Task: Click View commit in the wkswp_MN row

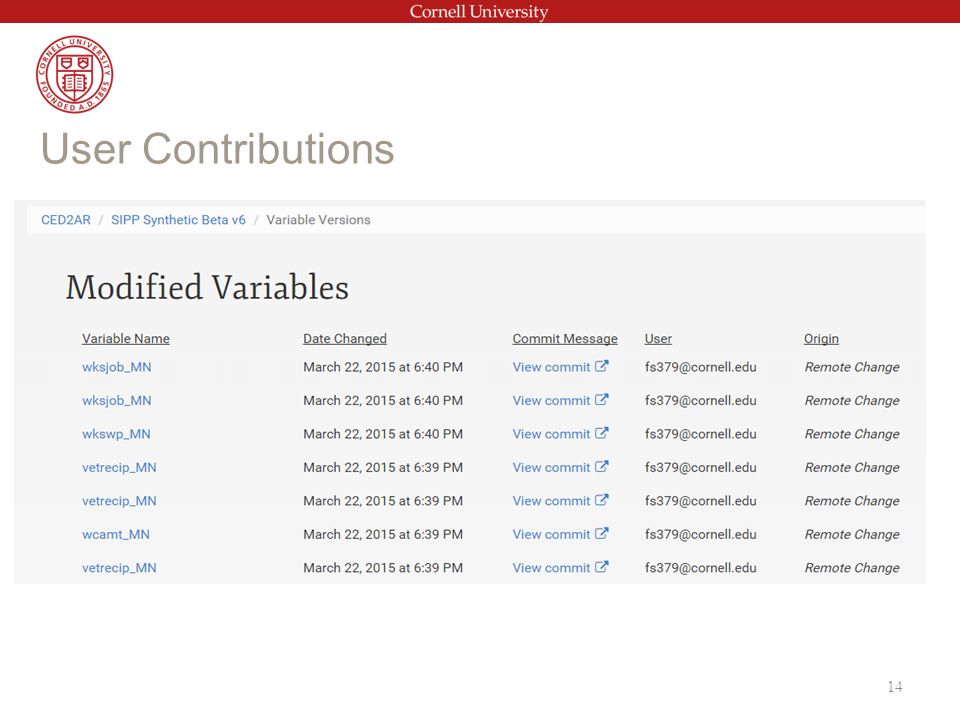Action: 551,434
